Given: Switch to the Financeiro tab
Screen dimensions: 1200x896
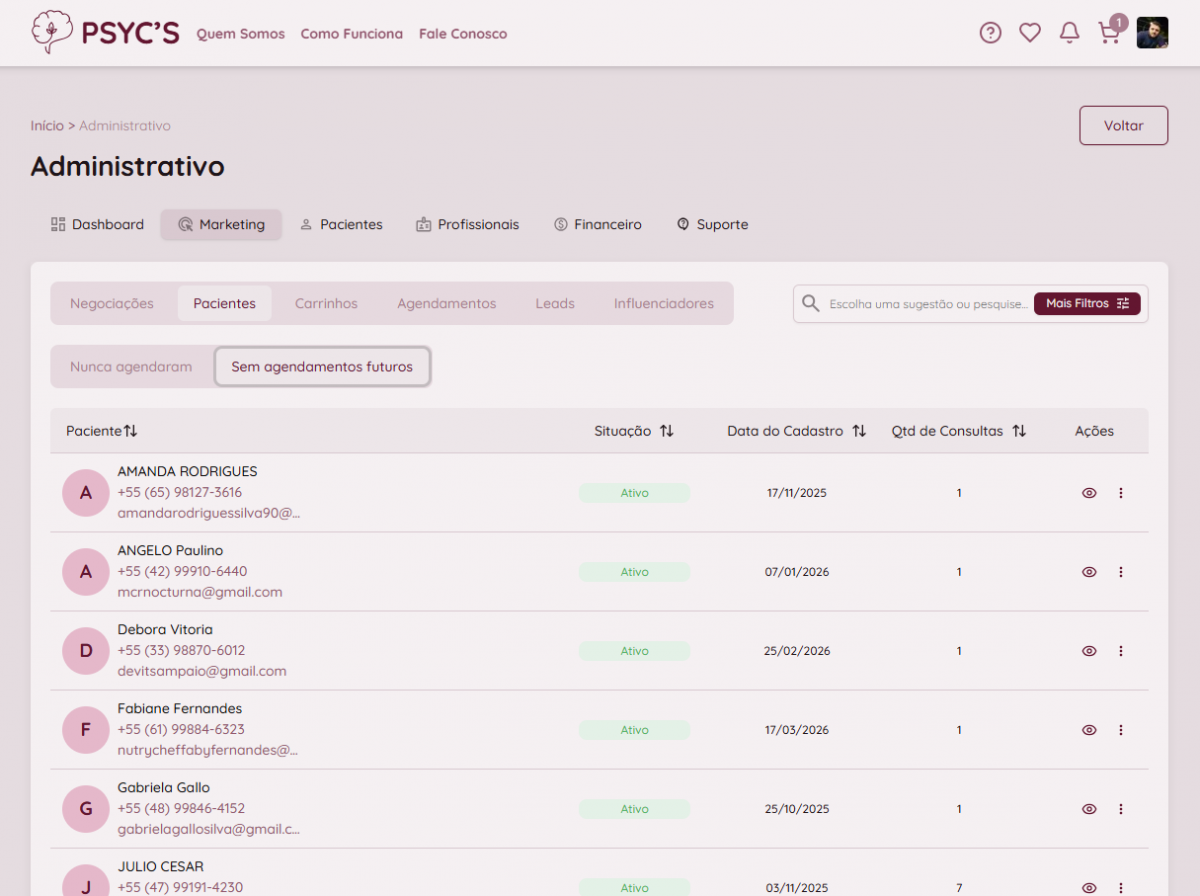Looking at the screenshot, I should click(x=598, y=225).
